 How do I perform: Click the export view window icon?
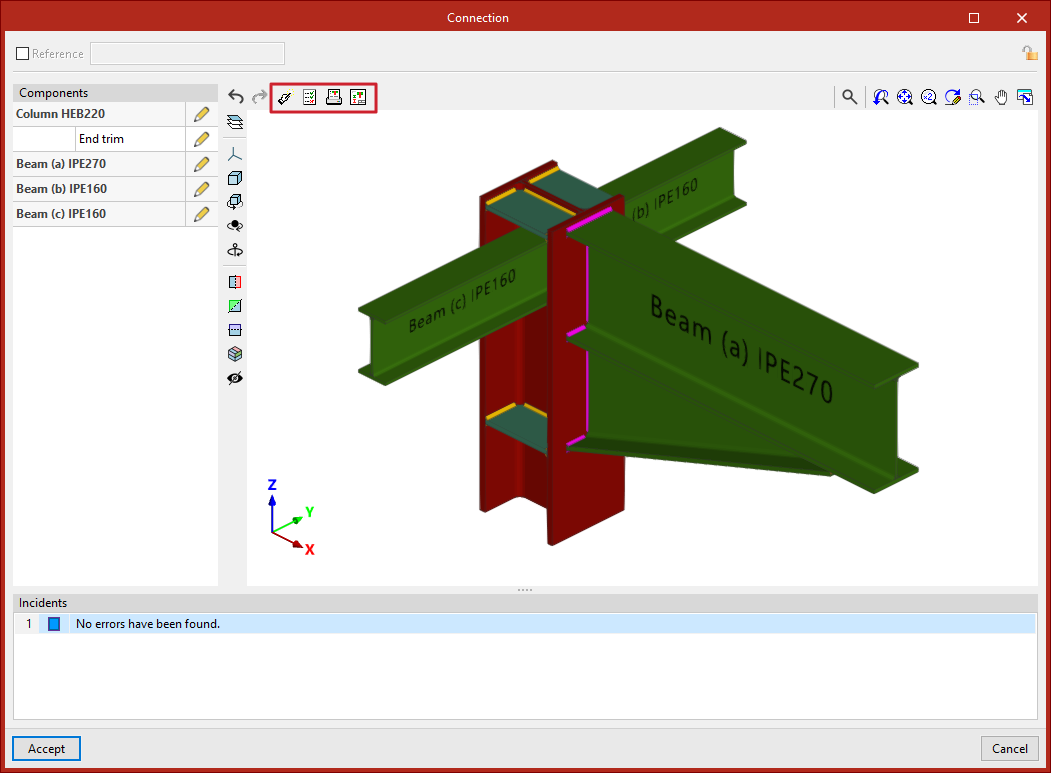1025,97
